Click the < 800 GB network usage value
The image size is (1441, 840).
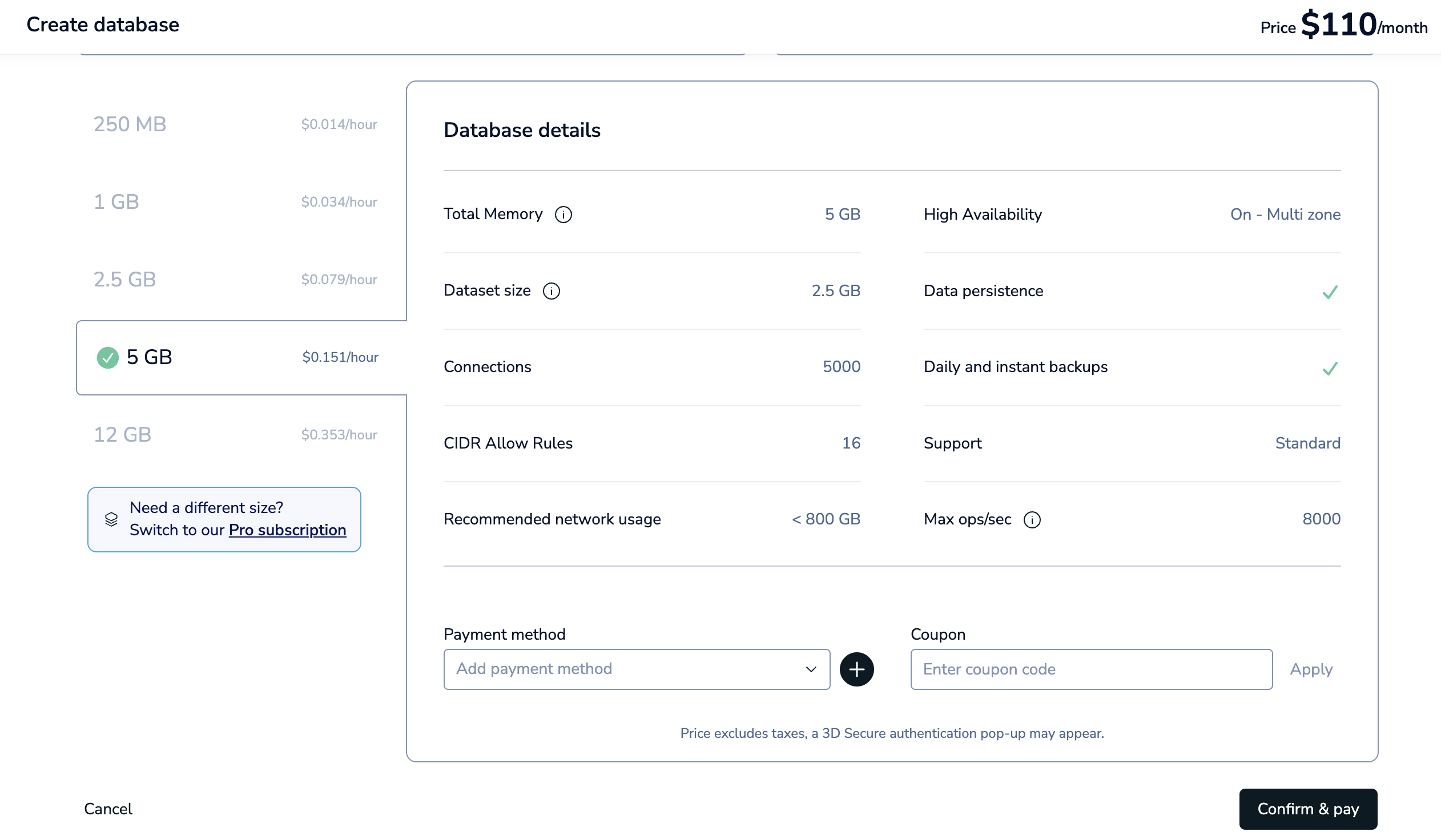click(826, 519)
